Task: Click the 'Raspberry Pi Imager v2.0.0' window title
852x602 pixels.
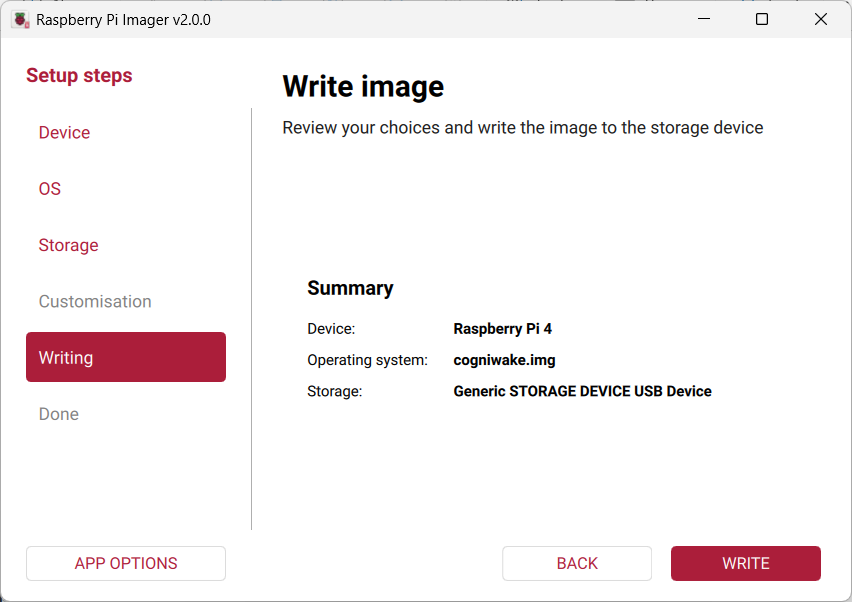Action: 123,20
